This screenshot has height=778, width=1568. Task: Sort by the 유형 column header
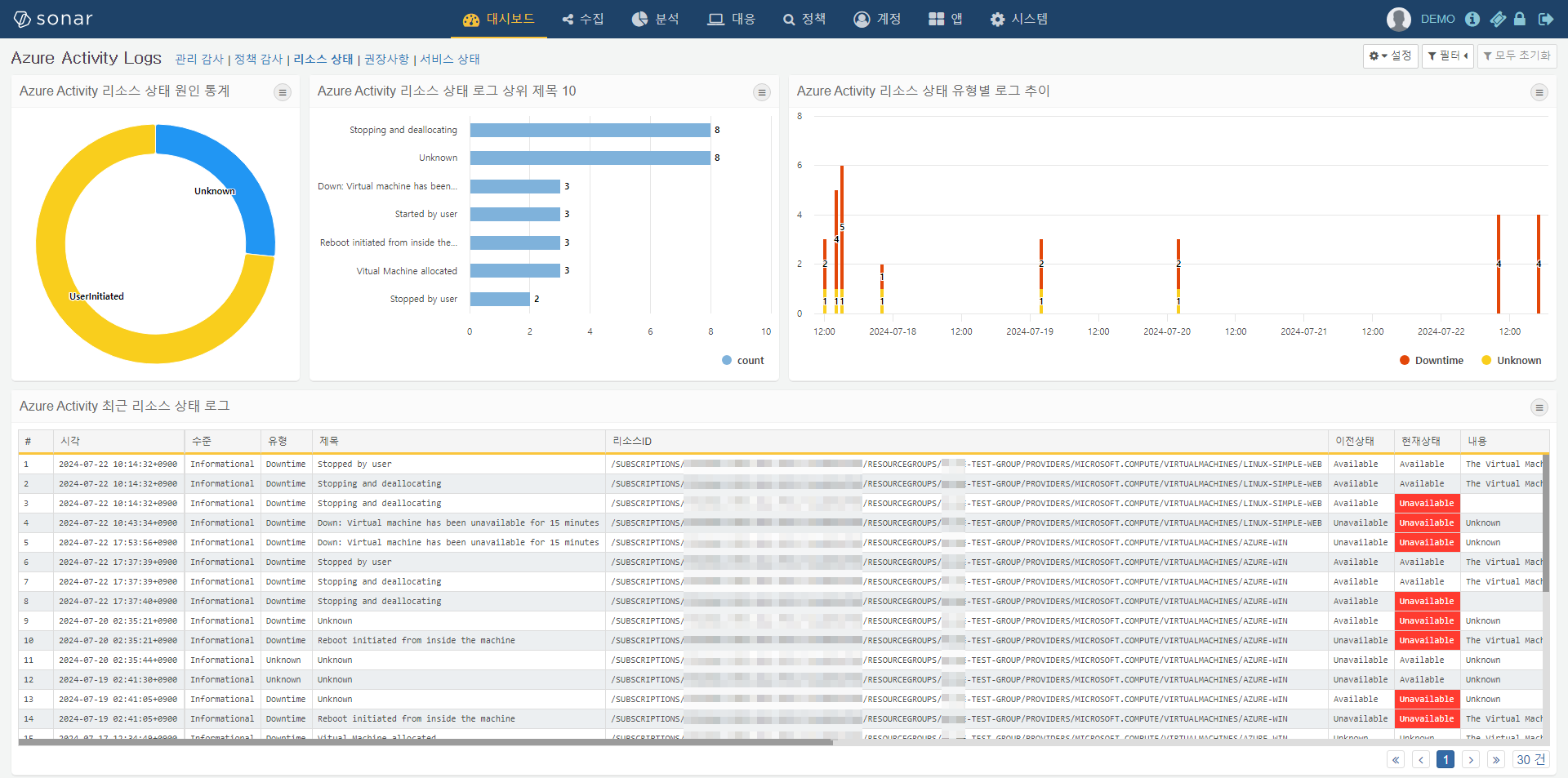286,441
